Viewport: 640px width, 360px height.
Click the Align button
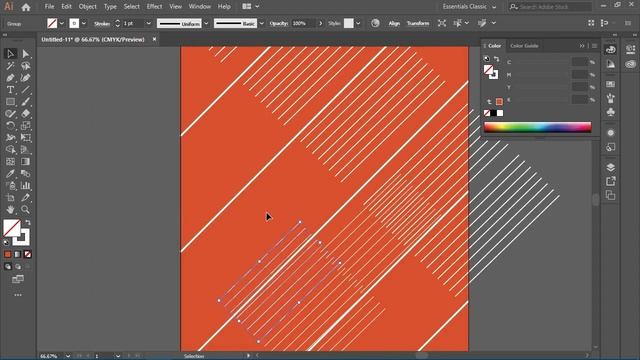394,23
